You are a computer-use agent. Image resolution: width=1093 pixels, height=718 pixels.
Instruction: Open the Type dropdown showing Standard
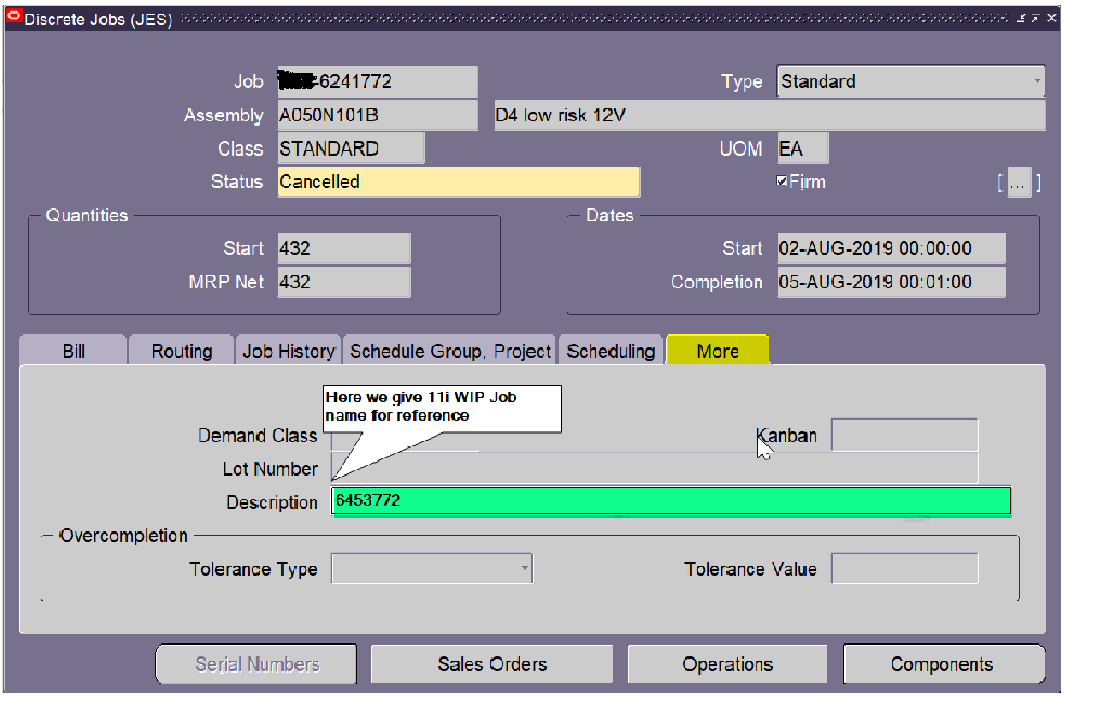(x=1037, y=81)
